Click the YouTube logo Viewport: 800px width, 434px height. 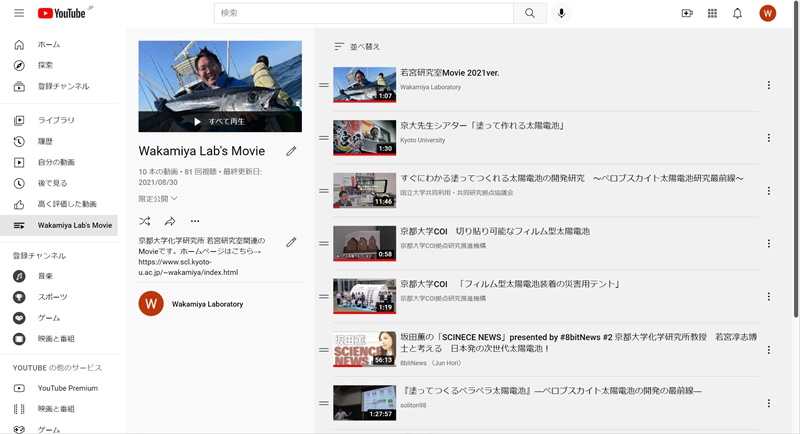(62, 13)
